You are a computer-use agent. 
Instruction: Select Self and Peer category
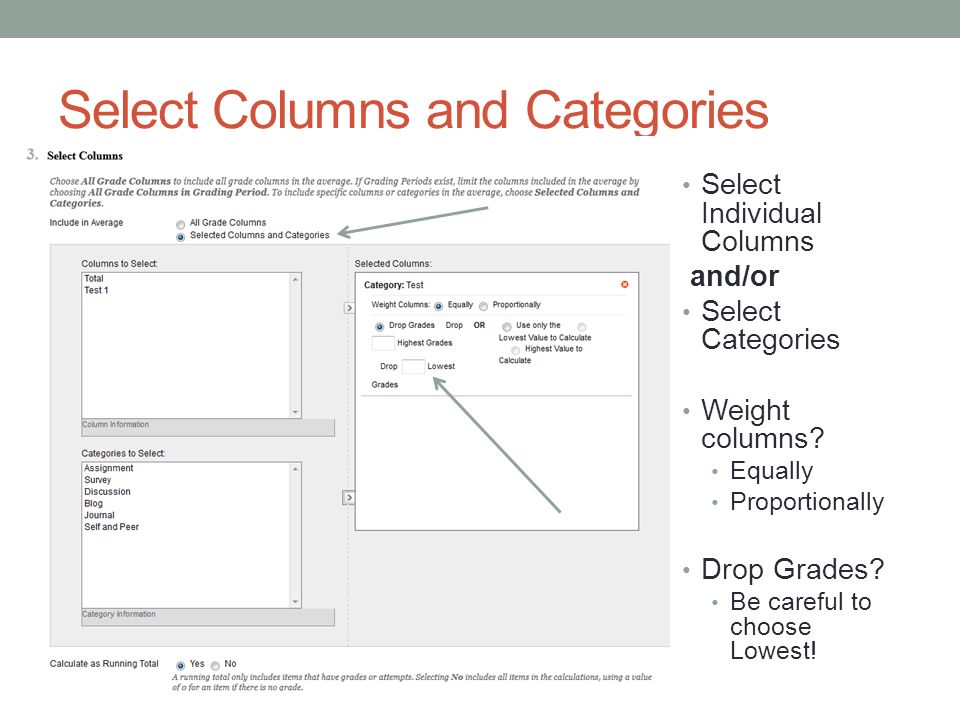click(111, 527)
